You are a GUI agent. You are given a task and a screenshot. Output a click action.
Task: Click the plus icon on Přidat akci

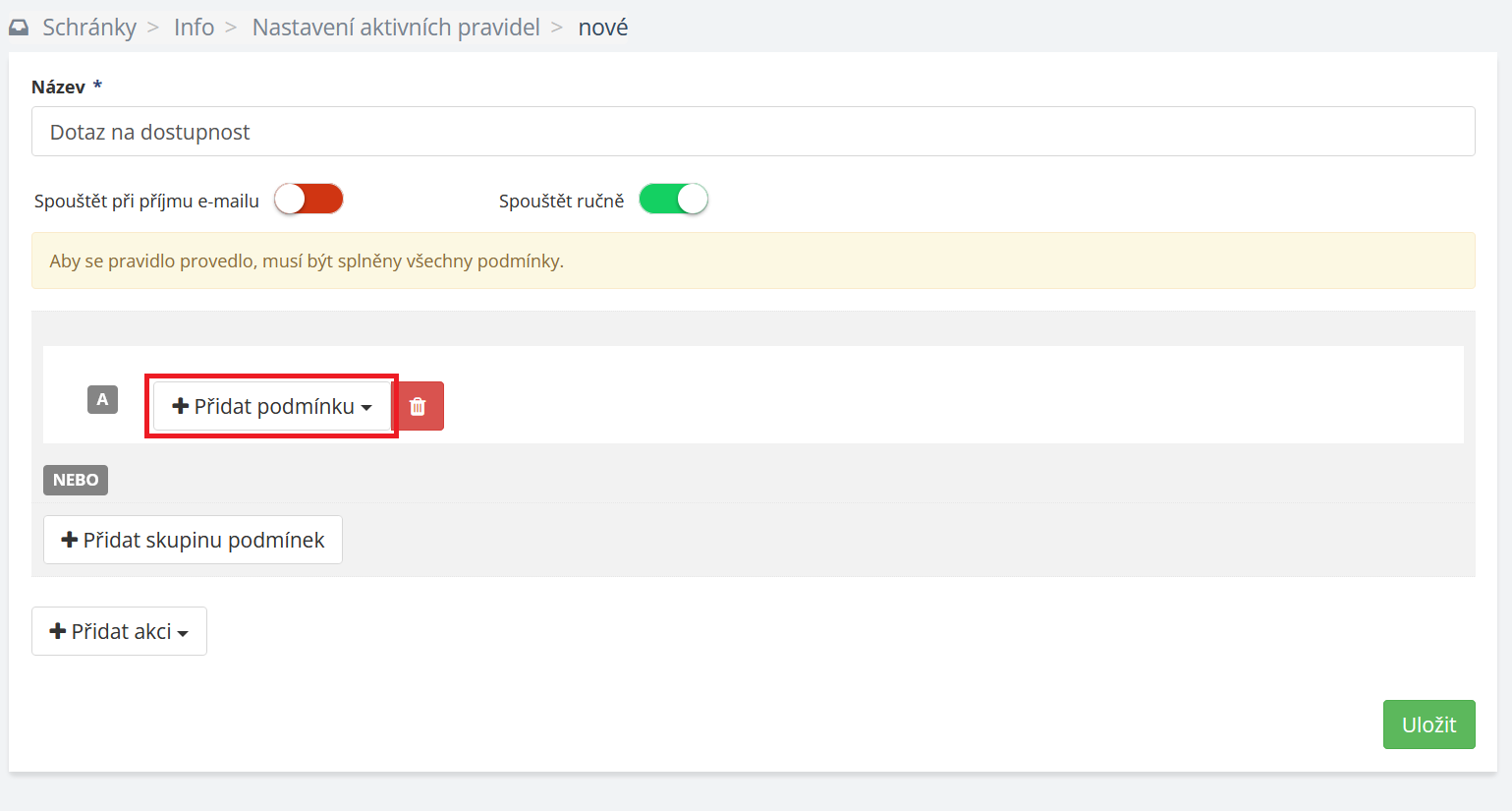[58, 631]
